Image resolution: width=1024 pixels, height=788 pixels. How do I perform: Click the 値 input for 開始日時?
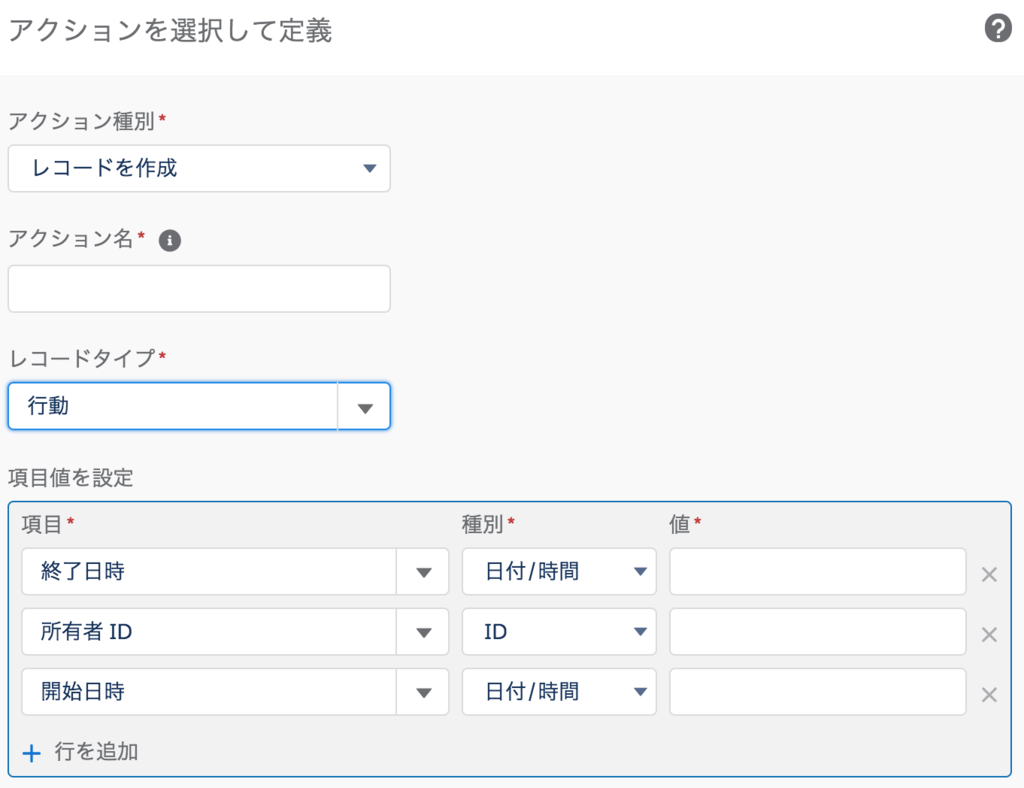coord(818,692)
